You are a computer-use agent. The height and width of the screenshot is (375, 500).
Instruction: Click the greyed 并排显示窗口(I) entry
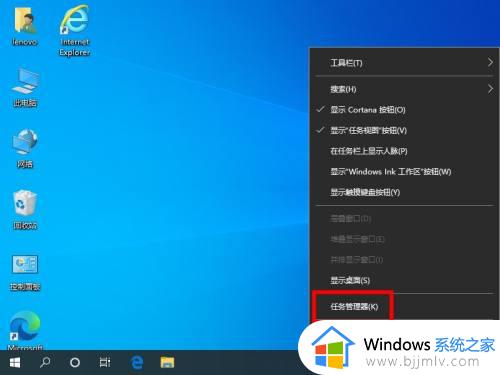(x=404, y=259)
